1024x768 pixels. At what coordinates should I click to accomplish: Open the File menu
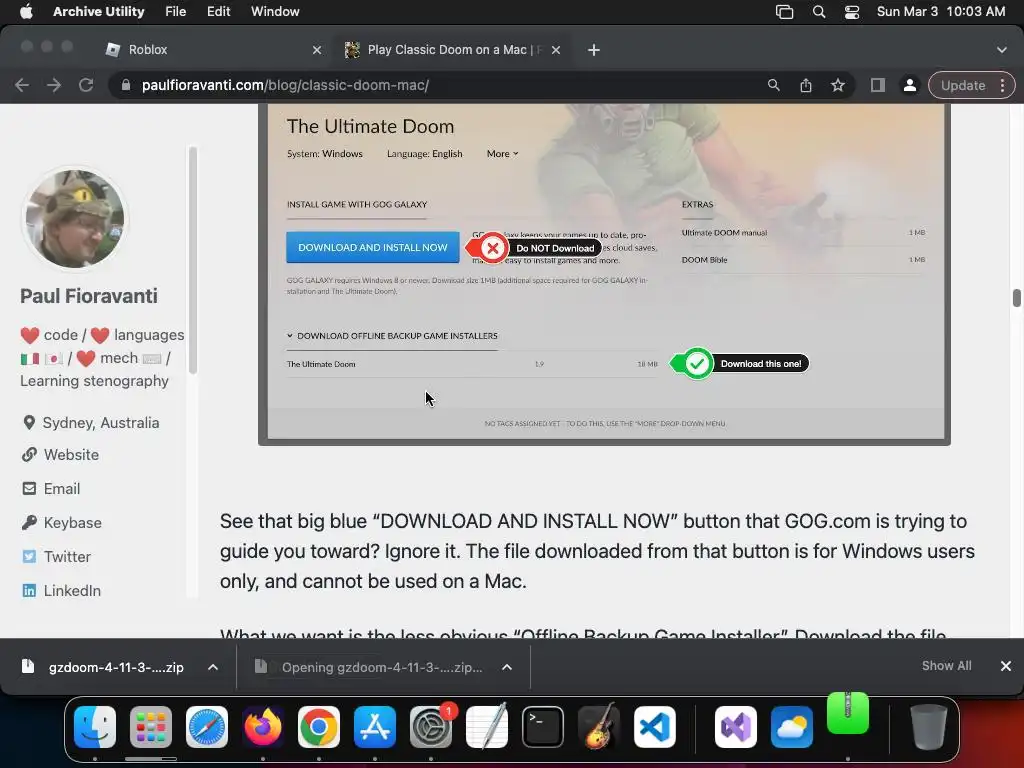pos(175,11)
